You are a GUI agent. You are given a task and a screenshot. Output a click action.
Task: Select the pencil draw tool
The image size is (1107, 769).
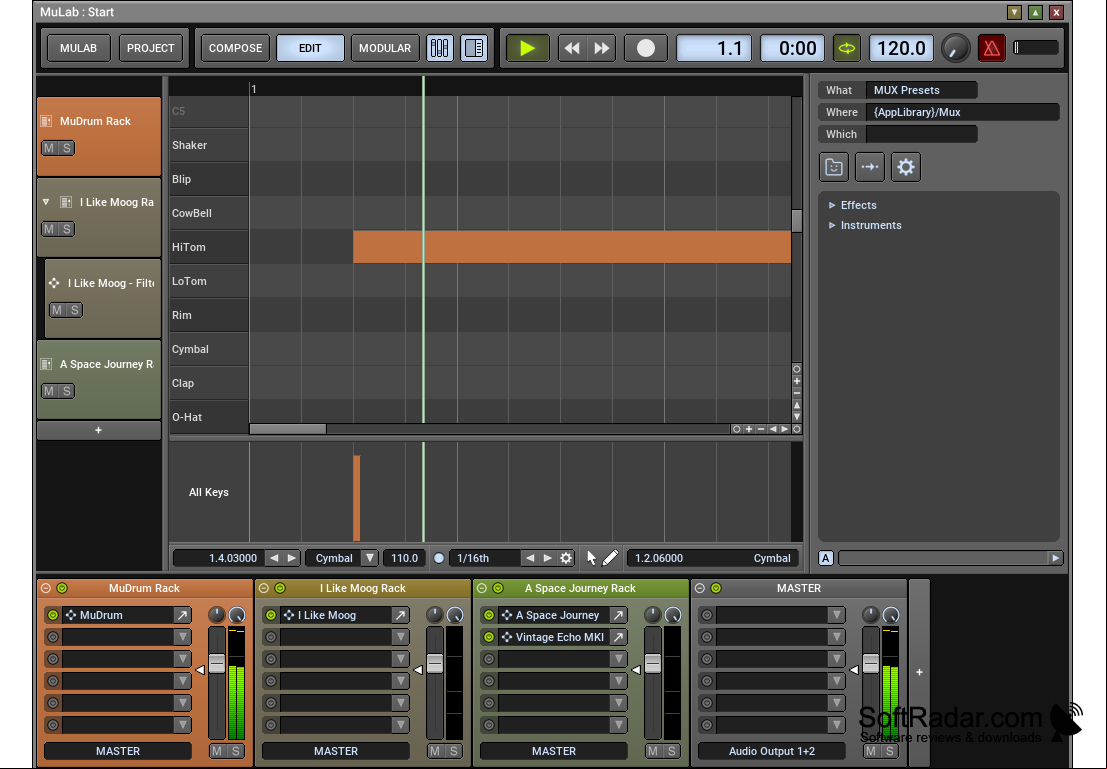(610, 558)
